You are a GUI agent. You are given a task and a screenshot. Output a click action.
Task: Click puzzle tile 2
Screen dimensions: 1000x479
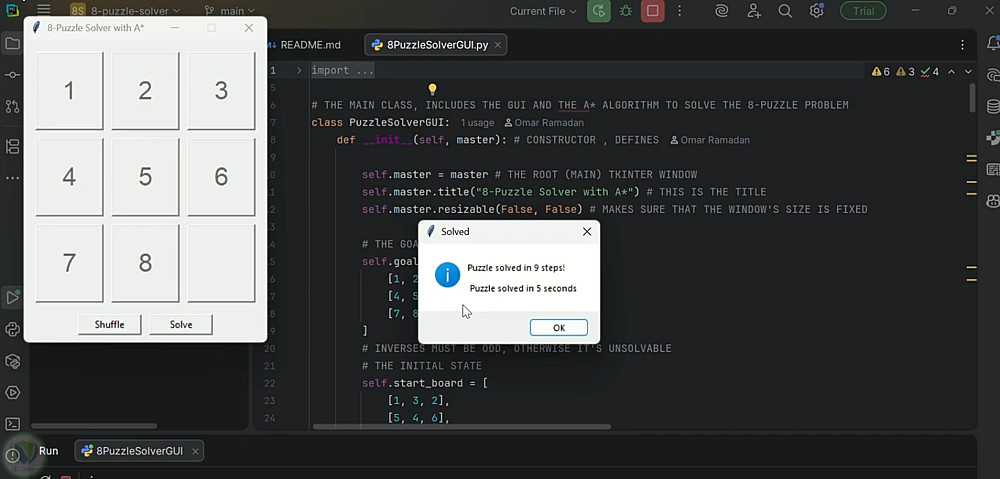[145, 91]
